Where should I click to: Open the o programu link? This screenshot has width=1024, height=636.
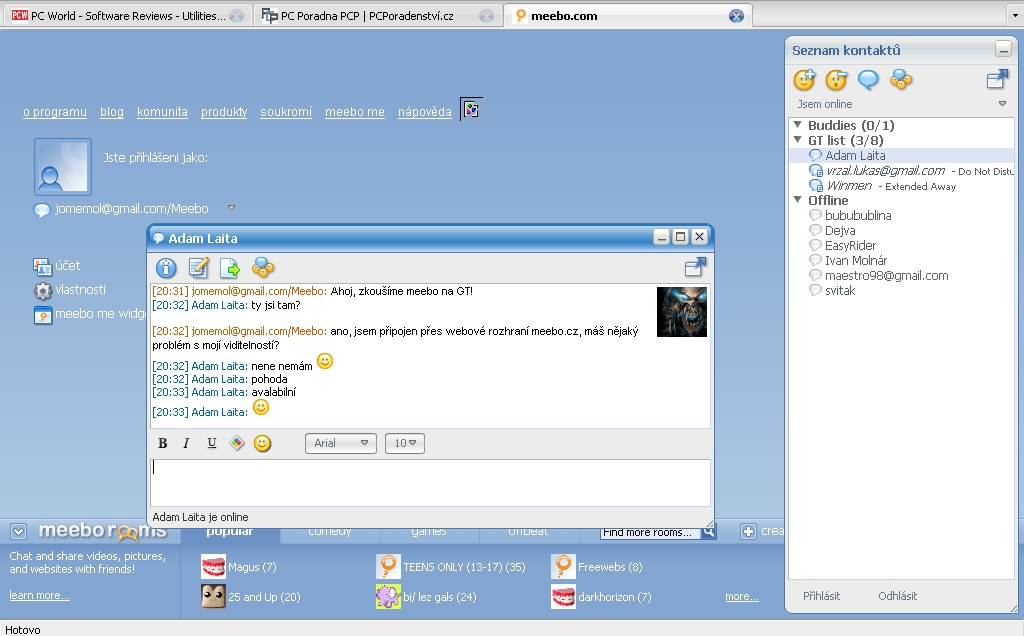click(x=55, y=112)
